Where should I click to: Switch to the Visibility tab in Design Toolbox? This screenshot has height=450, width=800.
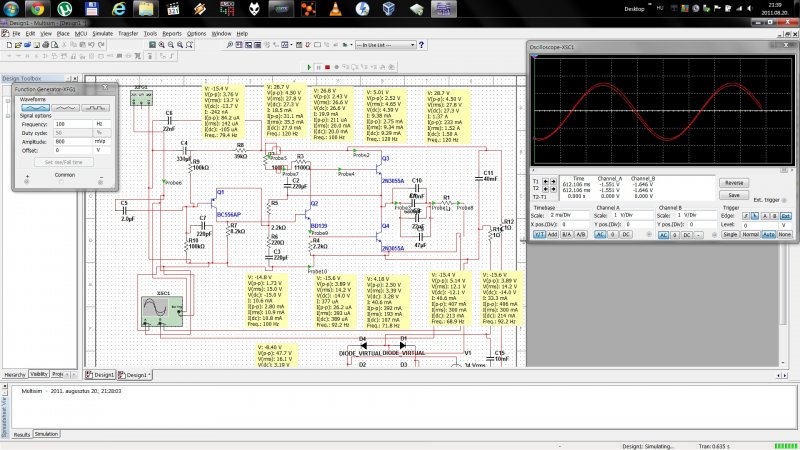point(39,373)
